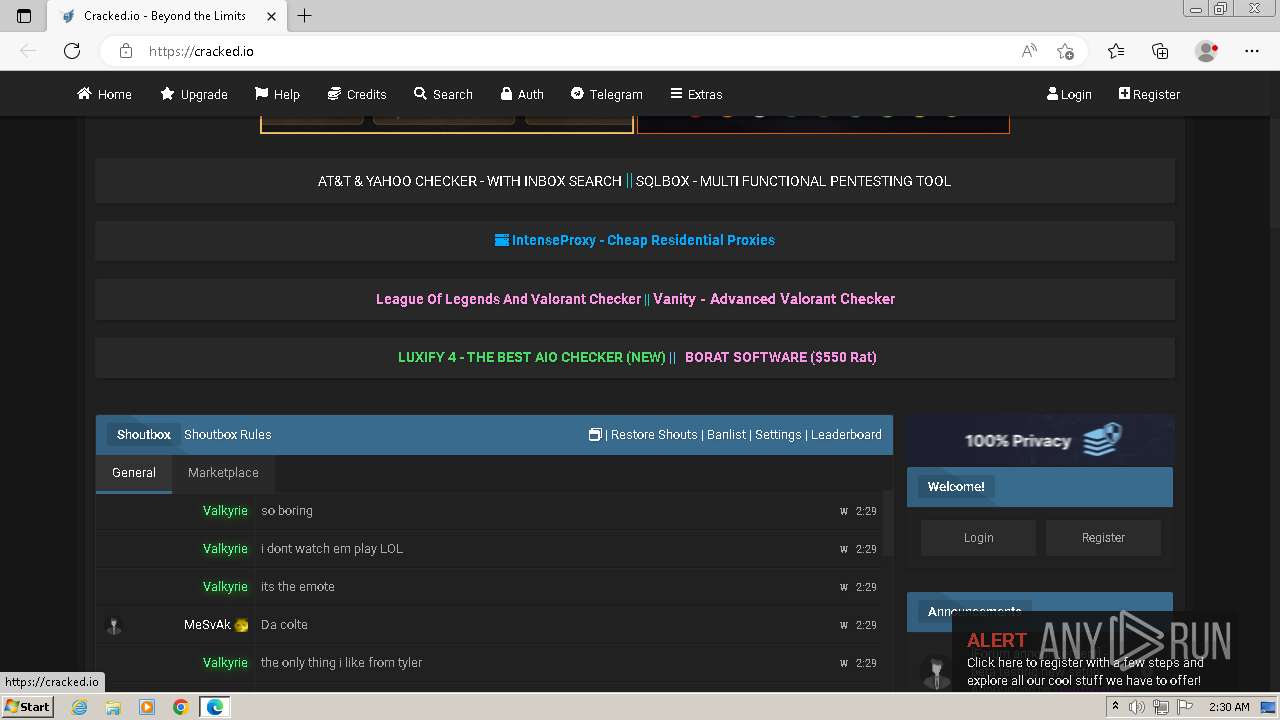Expand the Extras menu
This screenshot has height=720, width=1280.
pos(696,94)
